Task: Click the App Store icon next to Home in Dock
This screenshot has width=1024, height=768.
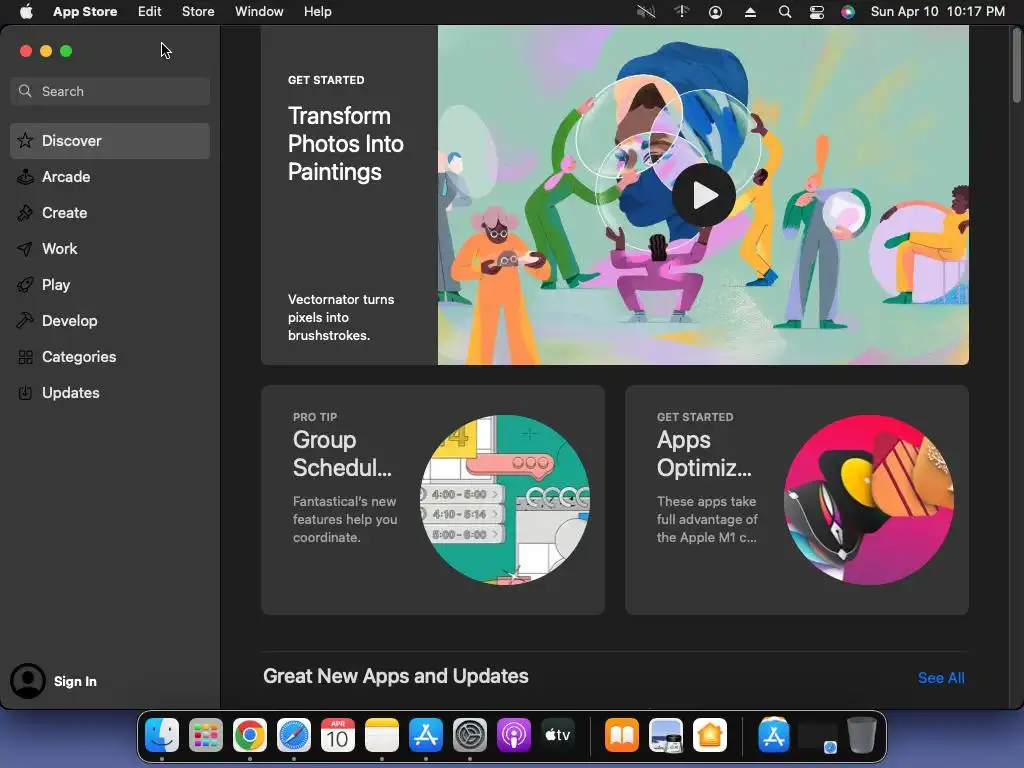Action: [774, 735]
